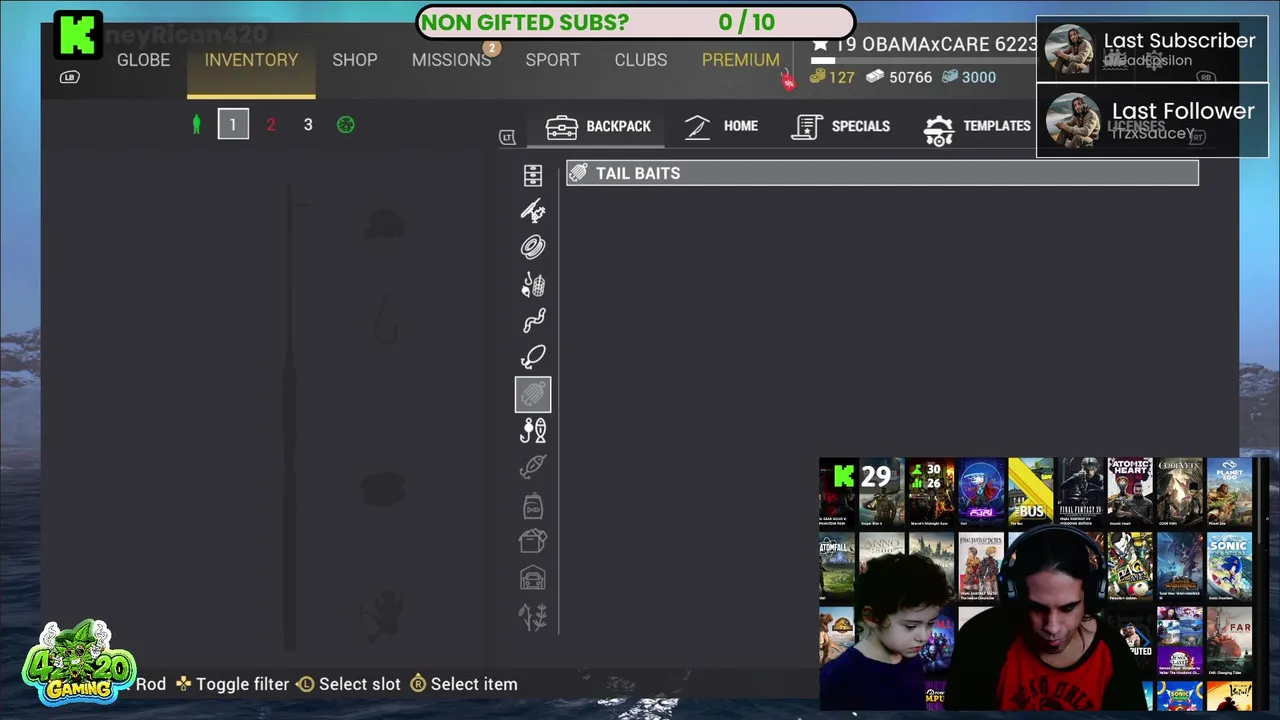1280x720 pixels.
Task: Switch to the HOME storage tab
Action: pyautogui.click(x=721, y=127)
